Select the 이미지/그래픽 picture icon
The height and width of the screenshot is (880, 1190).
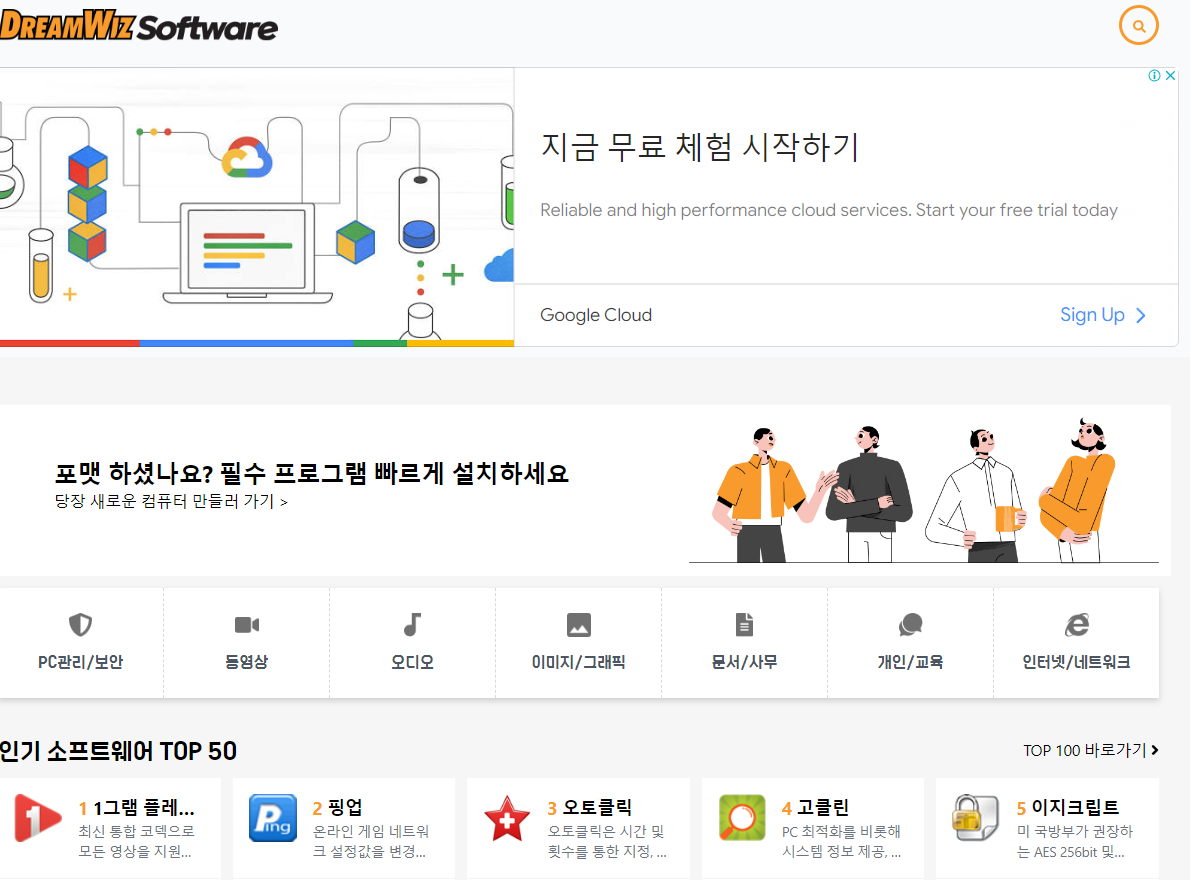[578, 624]
